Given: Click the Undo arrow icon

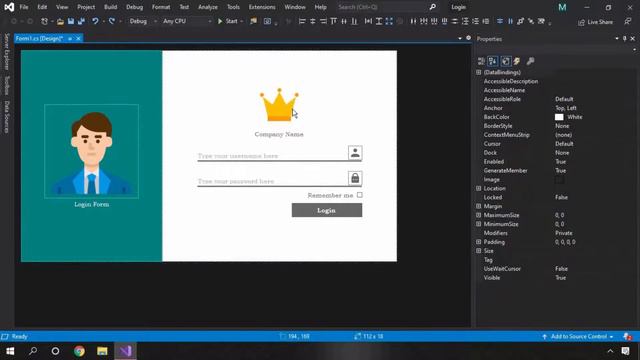Looking at the screenshot, I should click(x=95, y=21).
